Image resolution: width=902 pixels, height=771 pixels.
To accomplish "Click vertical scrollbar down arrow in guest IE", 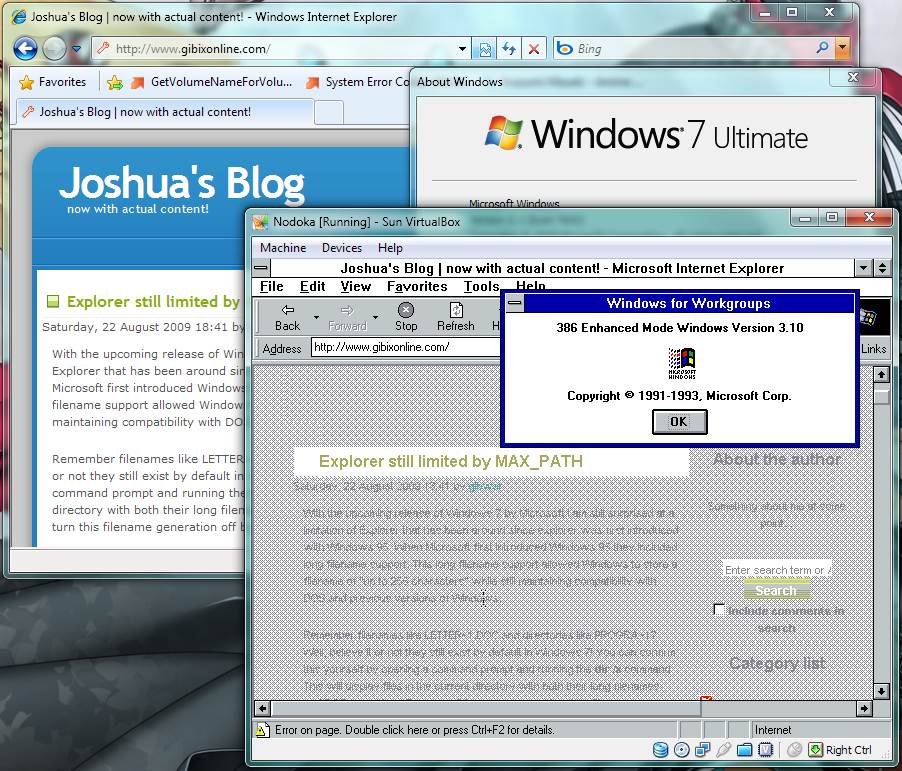I will click(x=881, y=690).
